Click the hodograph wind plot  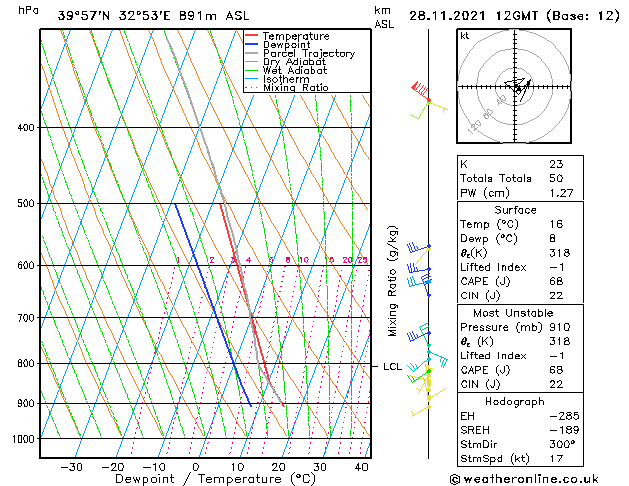(514, 86)
